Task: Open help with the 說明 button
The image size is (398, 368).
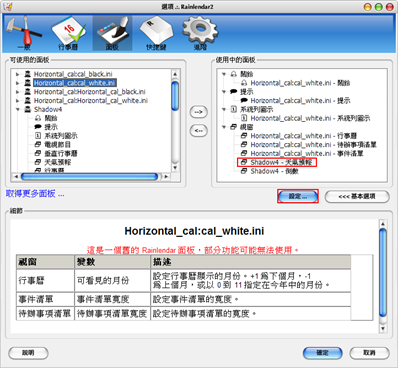Action: coord(28,353)
